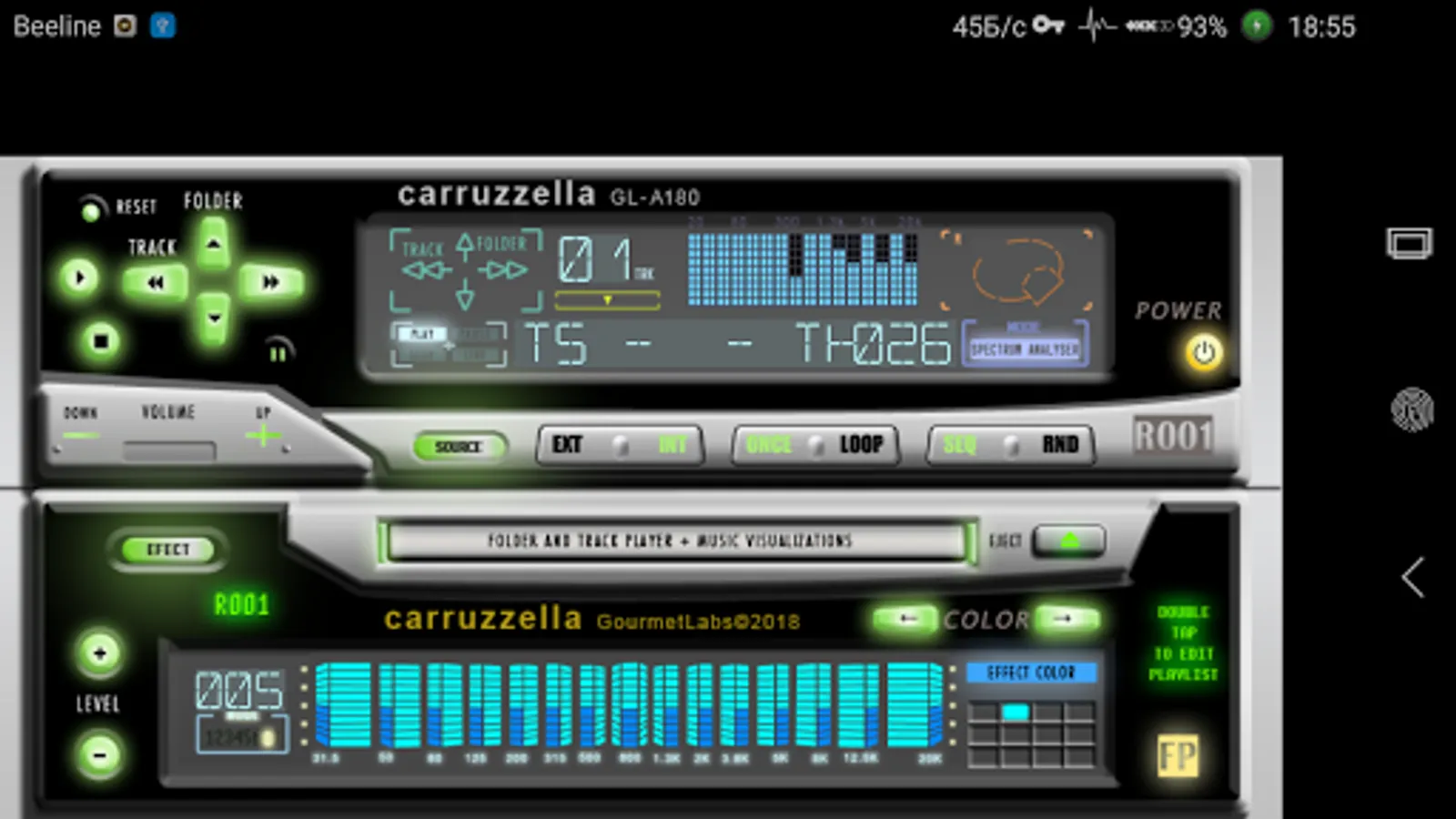1456x819 pixels.
Task: Tap the green circle status icon
Action: (x=1257, y=25)
